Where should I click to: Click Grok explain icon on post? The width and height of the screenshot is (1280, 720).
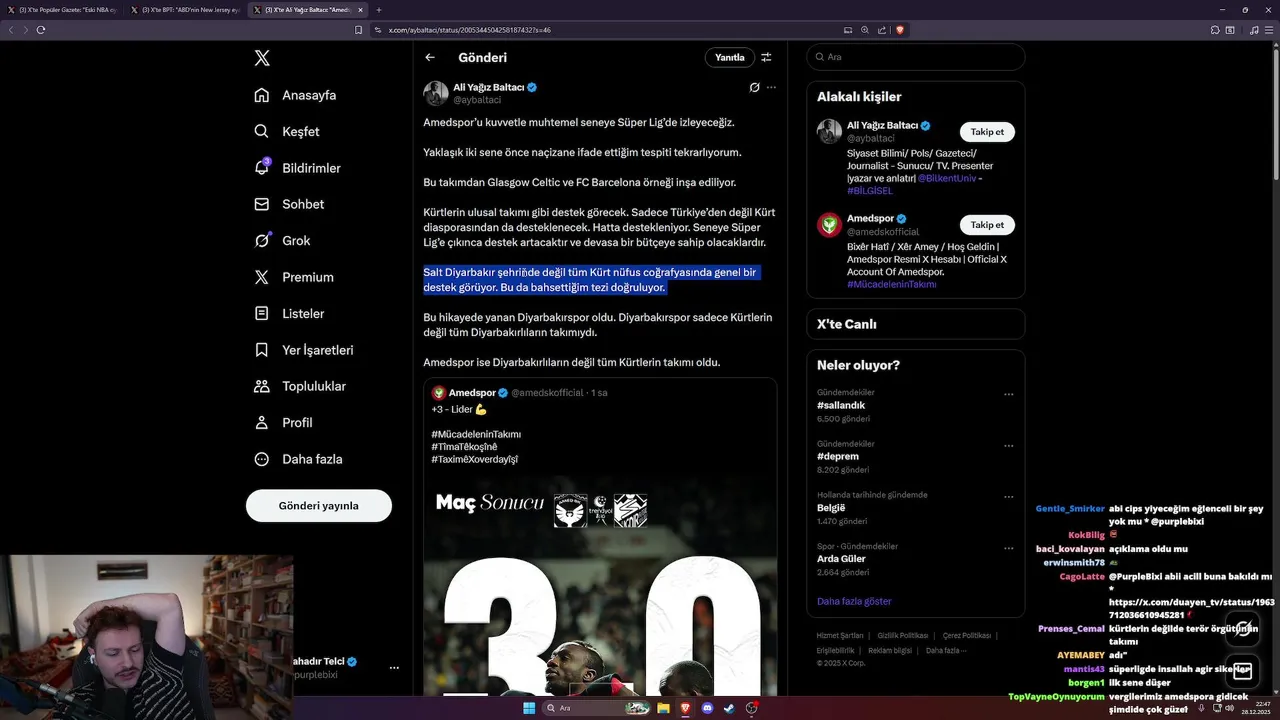755,88
